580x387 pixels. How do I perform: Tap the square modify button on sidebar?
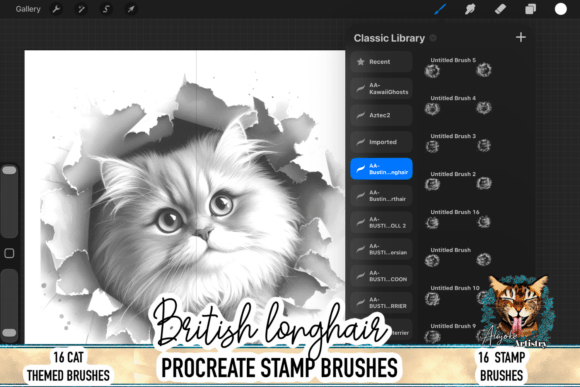[x=9, y=253]
